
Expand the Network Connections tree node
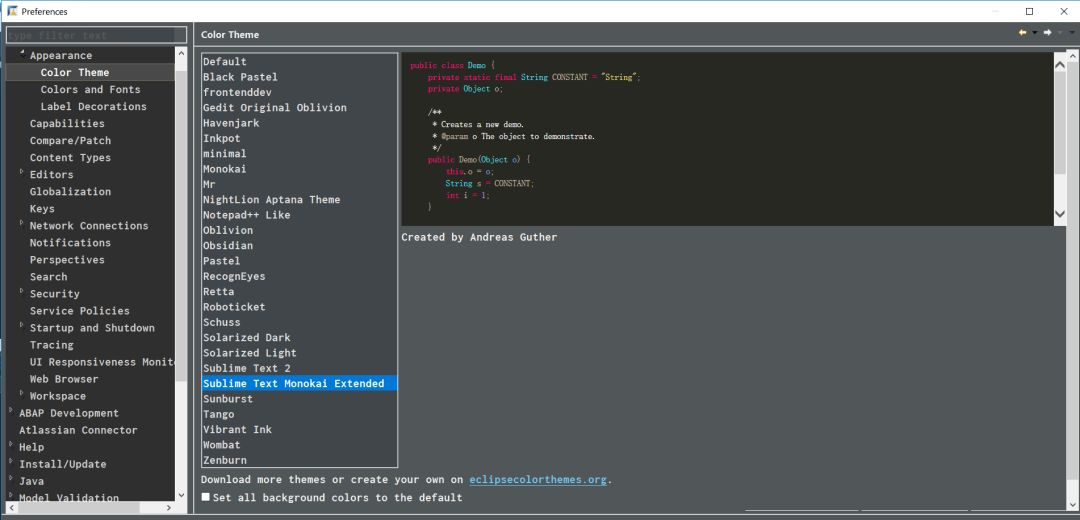pyautogui.click(x=21, y=223)
